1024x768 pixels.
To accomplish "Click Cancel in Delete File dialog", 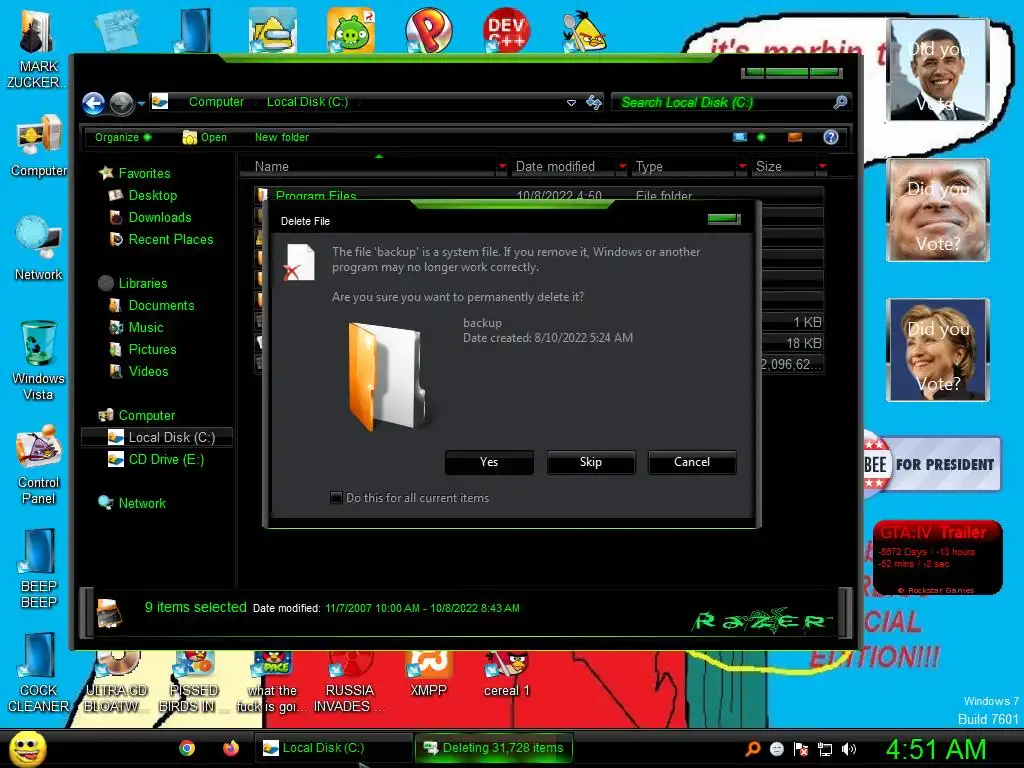I will [x=692, y=462].
